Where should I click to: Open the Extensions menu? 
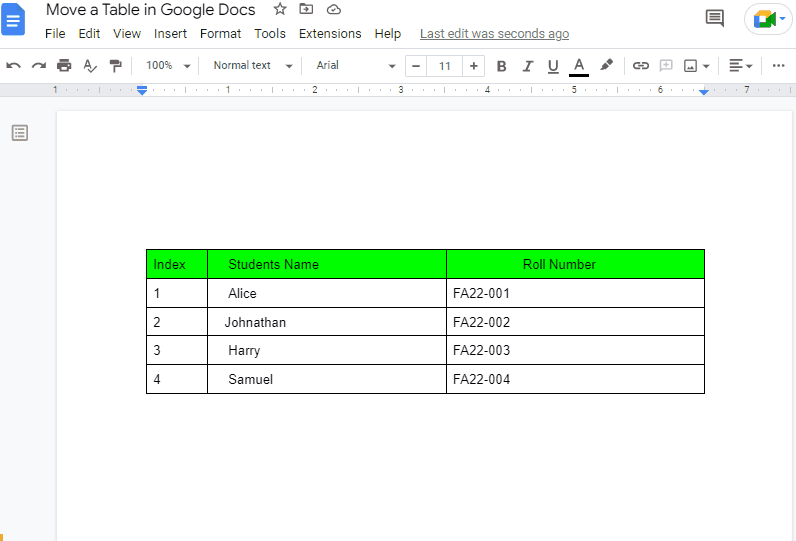click(330, 33)
